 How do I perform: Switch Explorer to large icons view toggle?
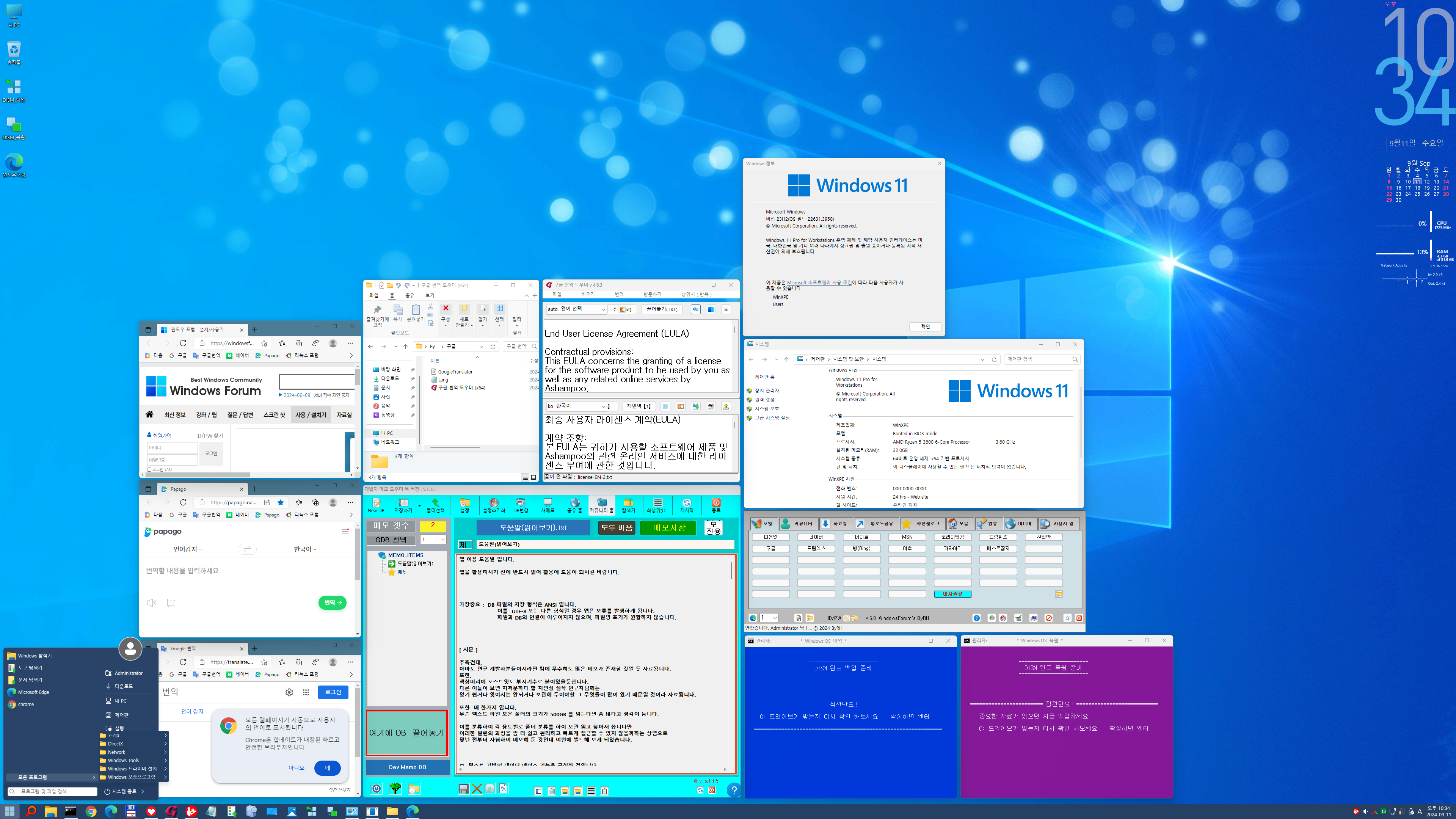tap(533, 478)
